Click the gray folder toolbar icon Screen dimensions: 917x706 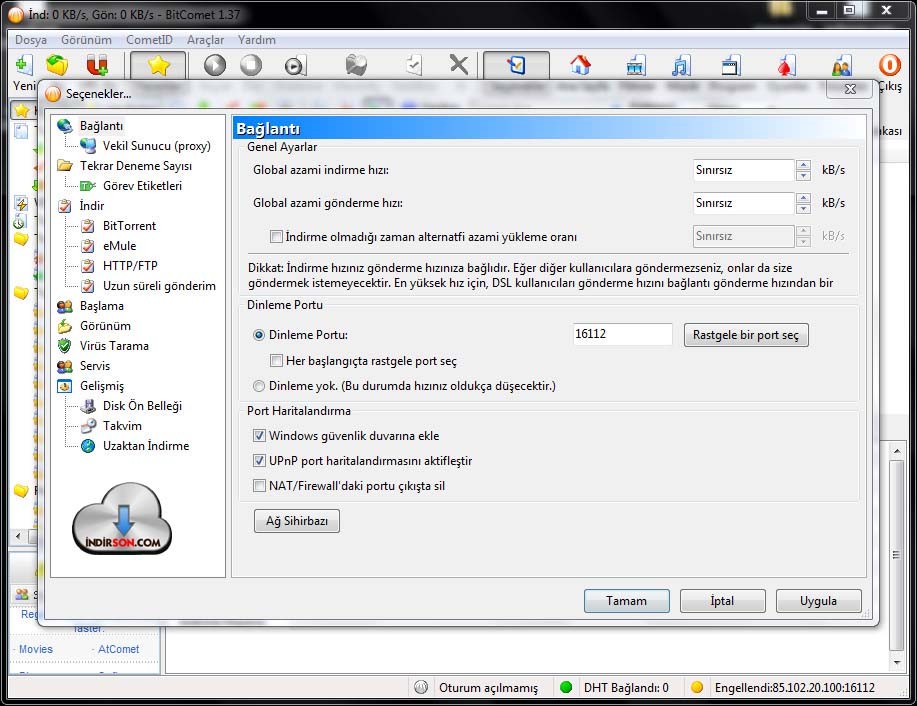[356, 65]
